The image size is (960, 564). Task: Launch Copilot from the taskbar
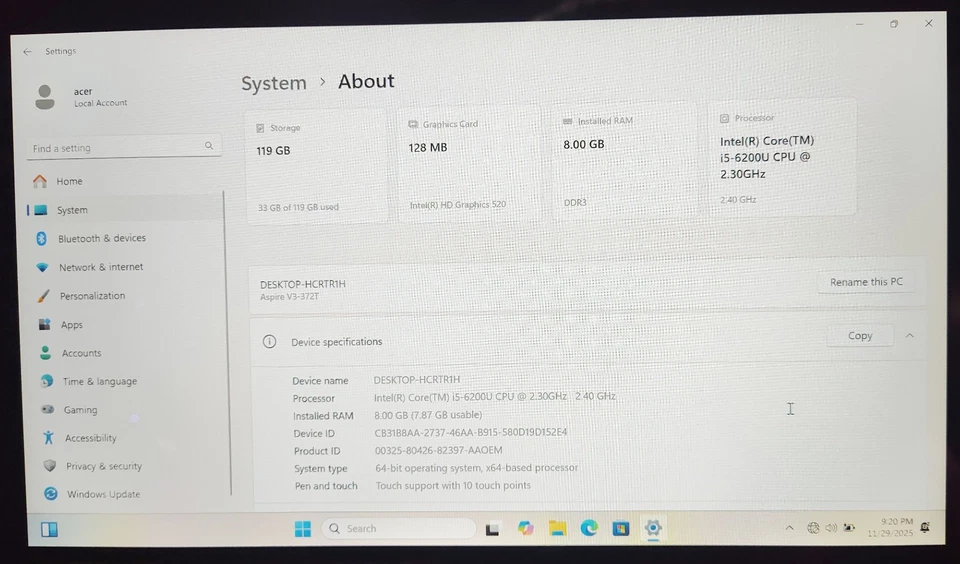tap(525, 528)
